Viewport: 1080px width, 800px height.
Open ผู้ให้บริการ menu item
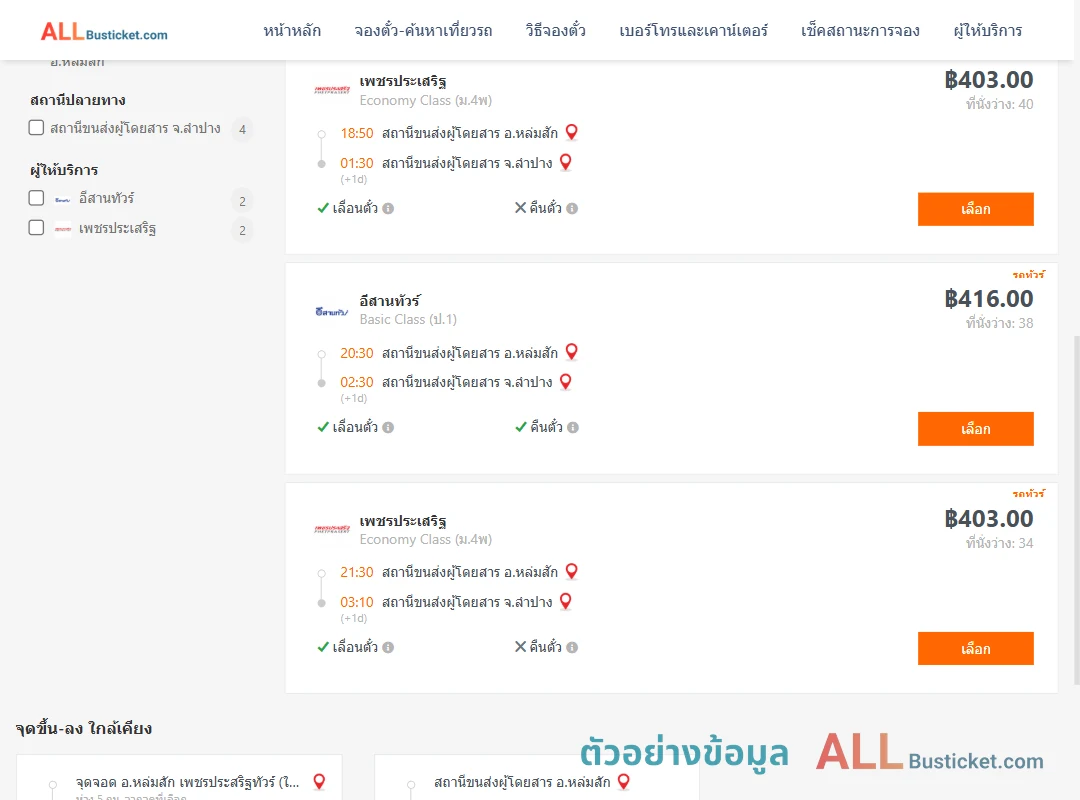(987, 31)
